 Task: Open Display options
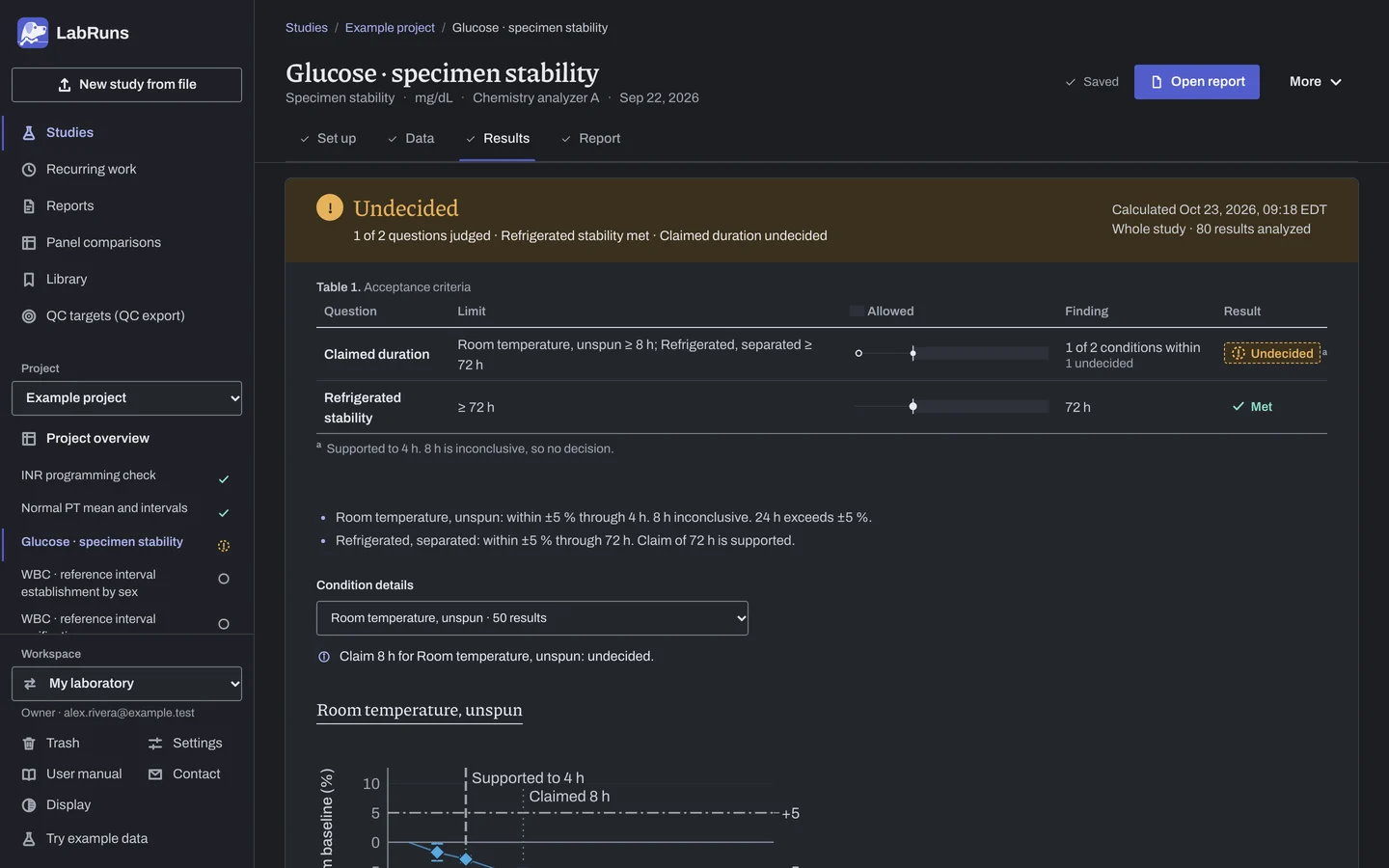click(68, 805)
